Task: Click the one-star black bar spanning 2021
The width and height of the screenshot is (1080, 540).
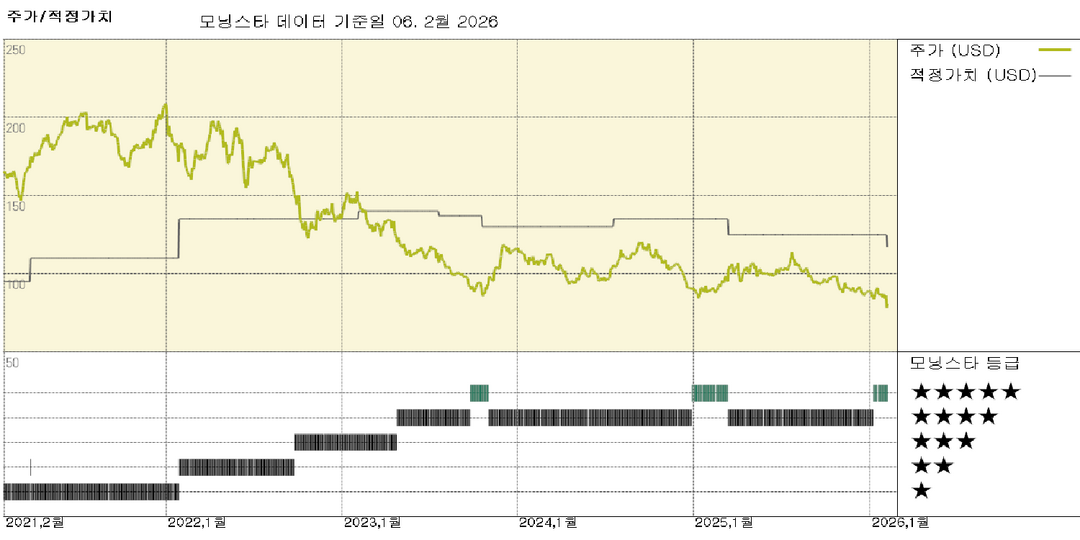Action: 91,491
